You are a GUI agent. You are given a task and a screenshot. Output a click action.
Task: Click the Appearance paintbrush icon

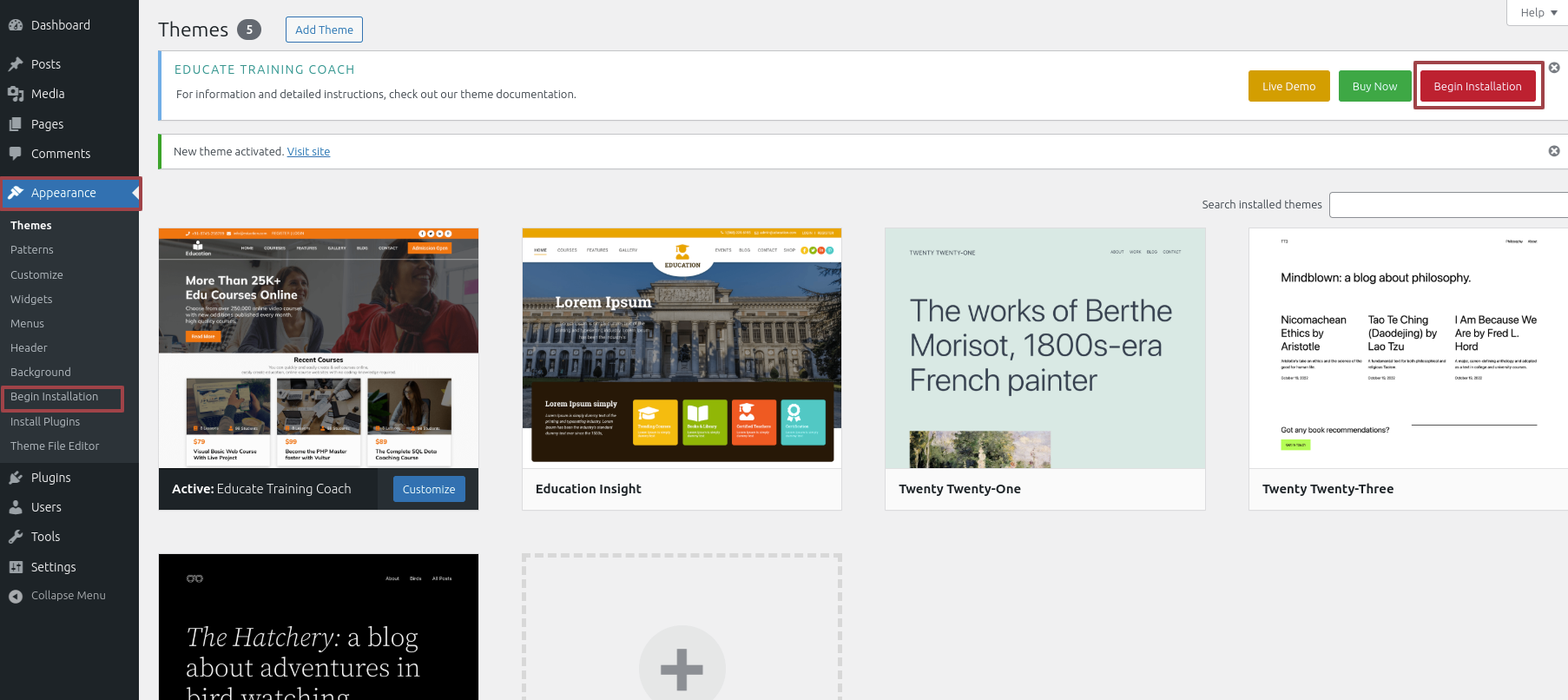coord(16,193)
